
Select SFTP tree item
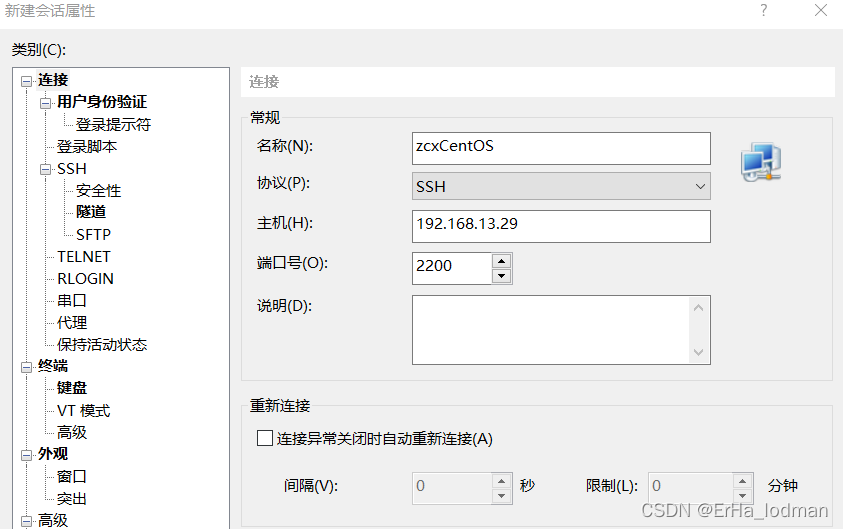coord(93,235)
